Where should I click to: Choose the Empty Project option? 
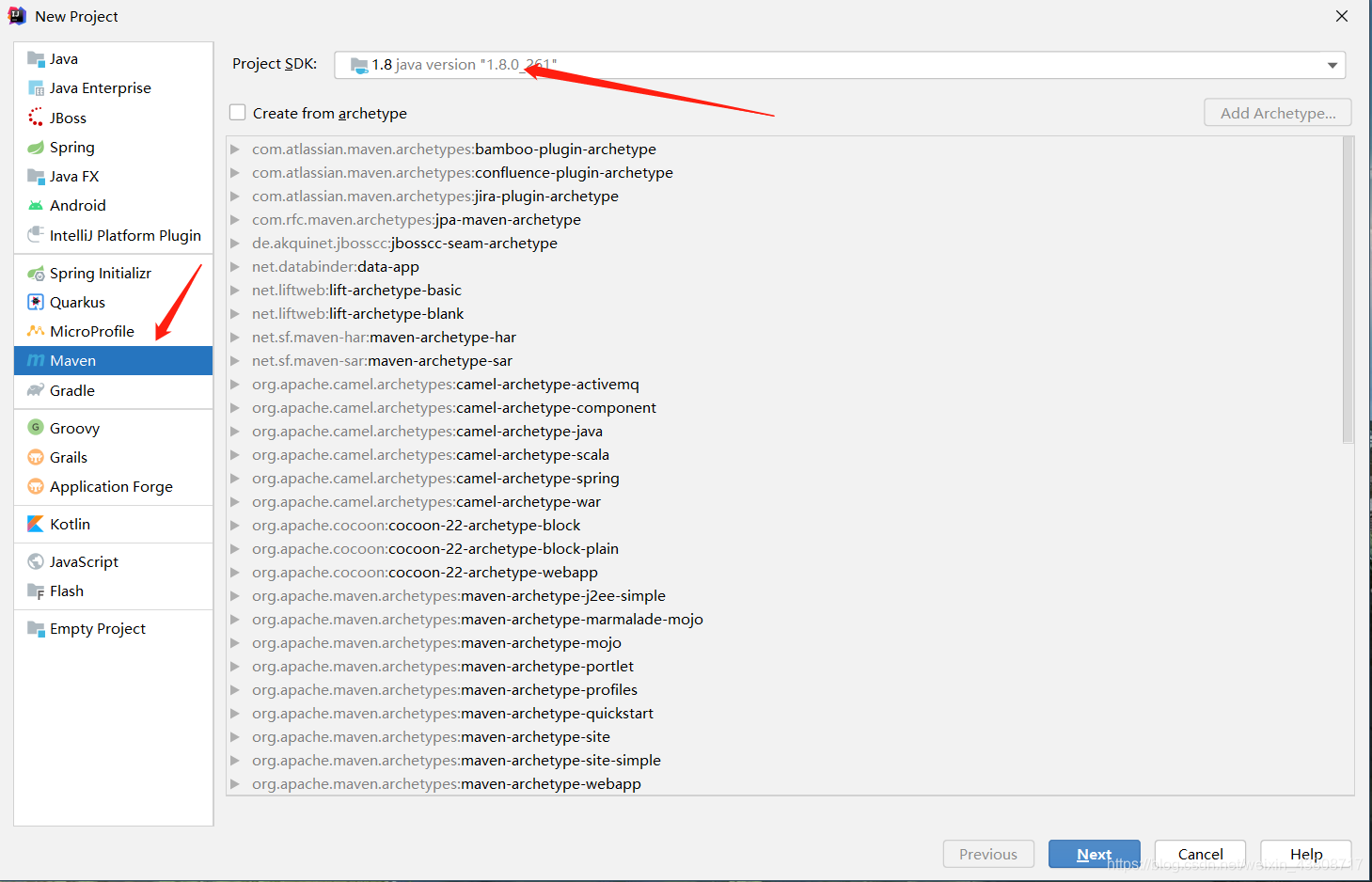pos(114,629)
